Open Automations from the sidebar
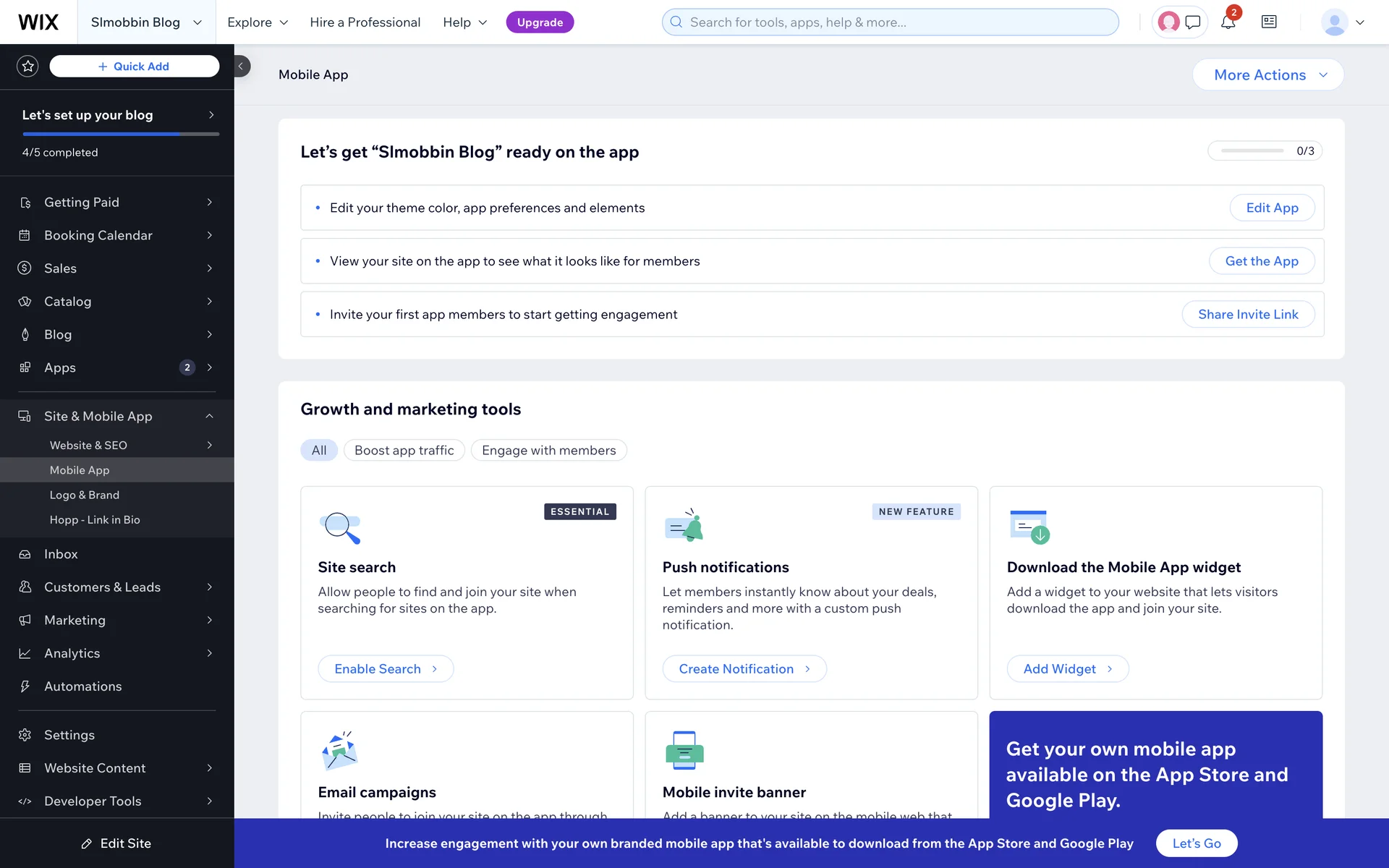The width and height of the screenshot is (1389, 868). [x=82, y=686]
